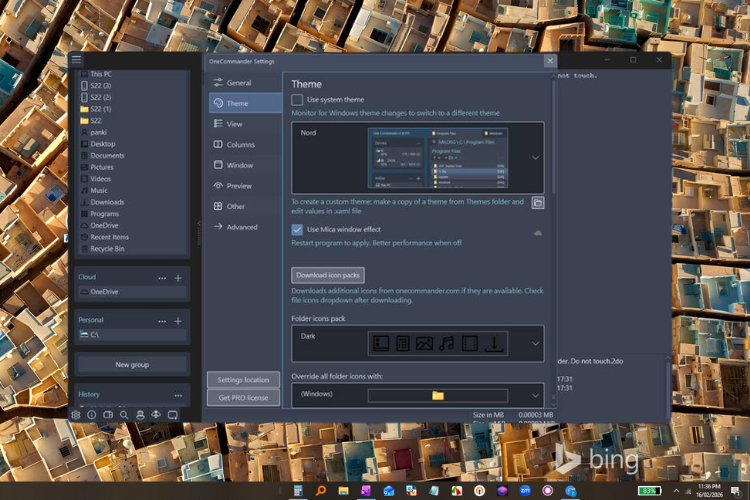Image resolution: width=750 pixels, height=500 pixels.
Task: Open Cloud group options ellipsis
Action: 162,278
